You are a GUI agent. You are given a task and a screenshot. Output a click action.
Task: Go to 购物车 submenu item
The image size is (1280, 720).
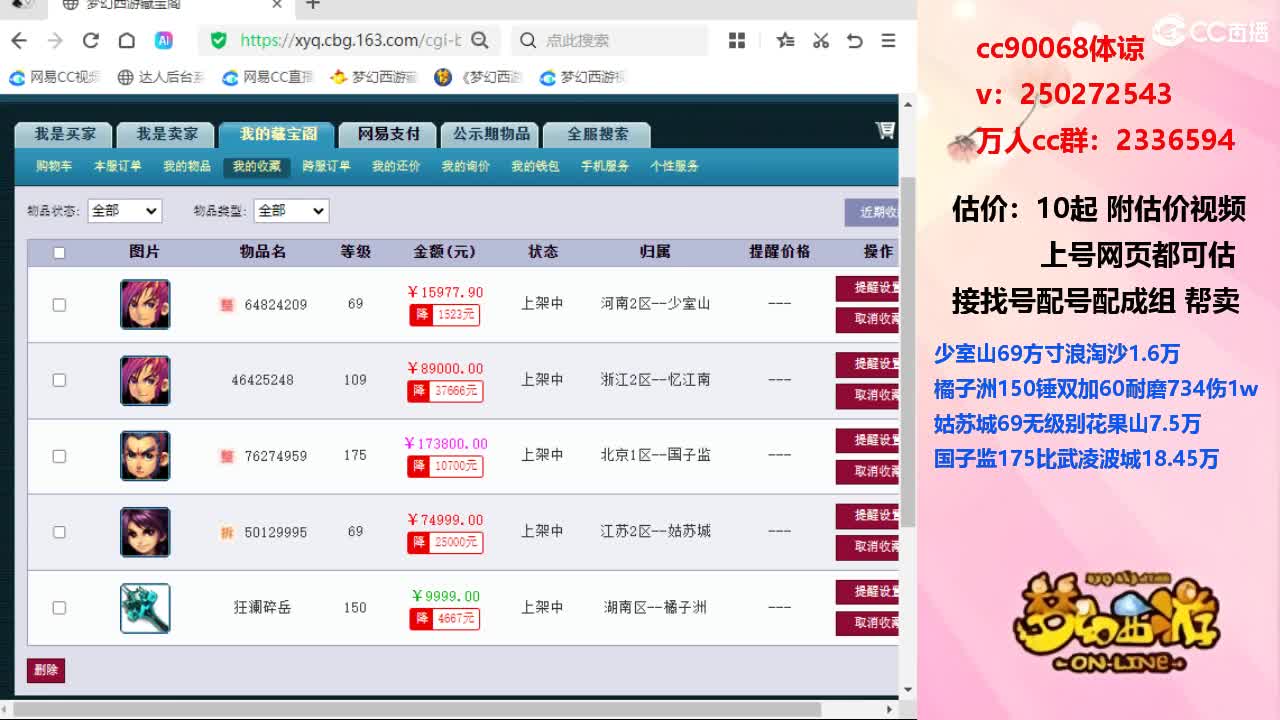pos(54,166)
